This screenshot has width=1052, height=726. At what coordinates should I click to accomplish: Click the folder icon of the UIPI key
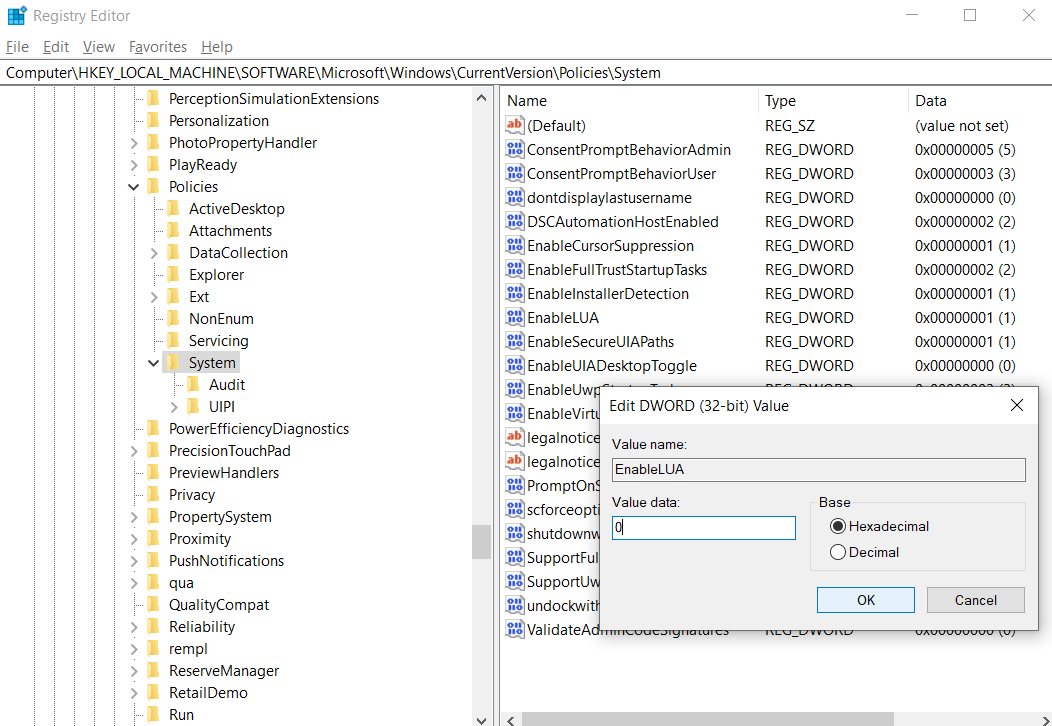194,407
